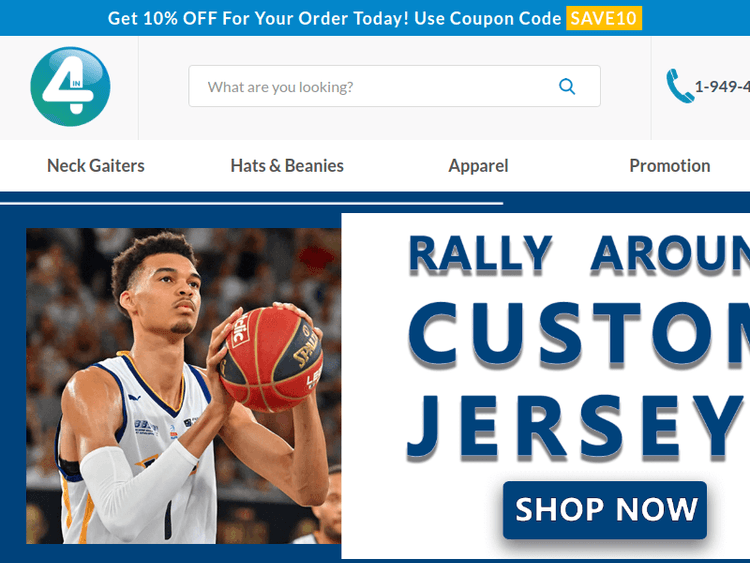
Task: Click the CUSTOM banner headline text
Action: coord(579,335)
